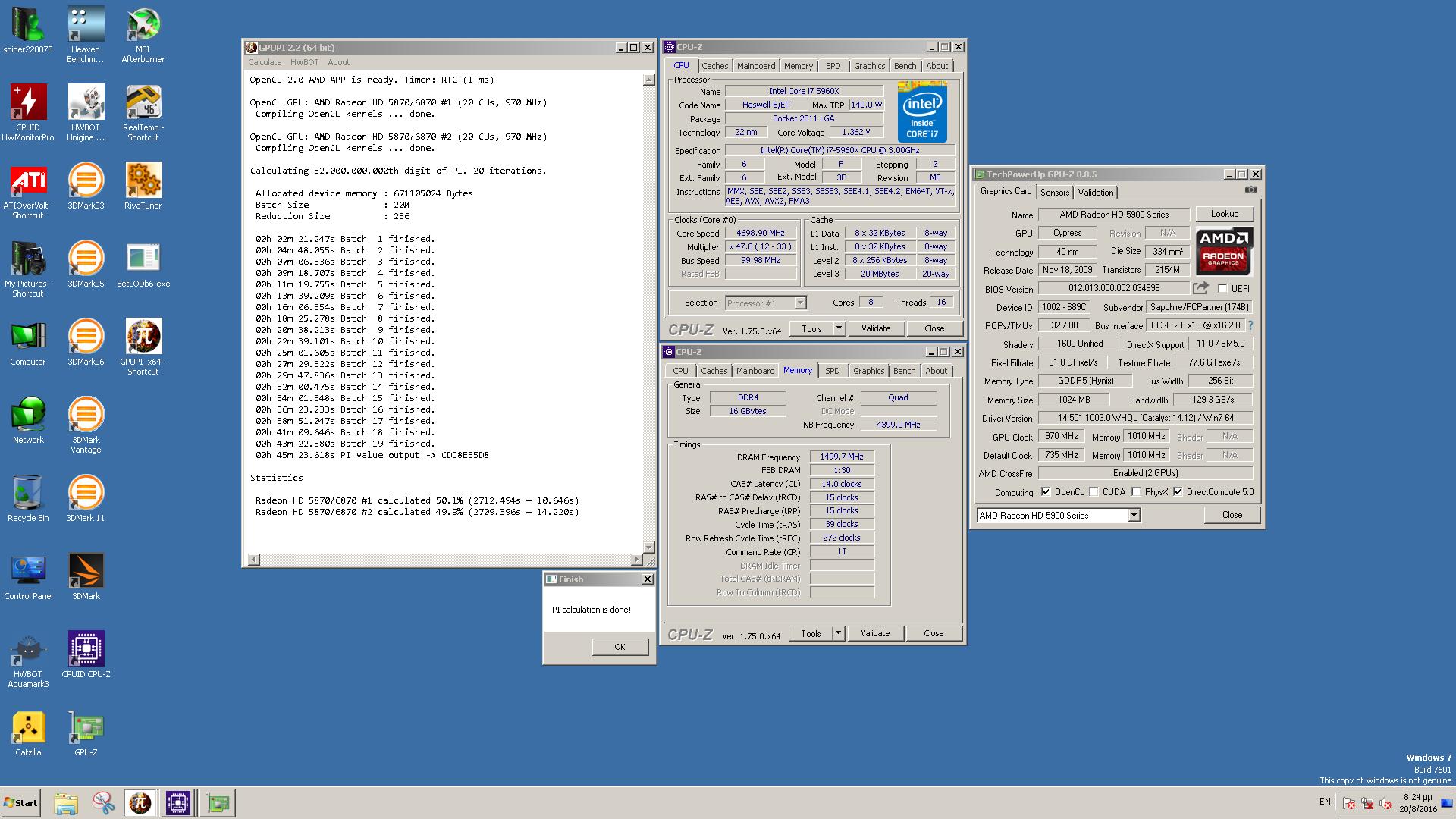This screenshot has width=1456, height=819.
Task: Launch 3DMark desktop icon
Action: 86,577
